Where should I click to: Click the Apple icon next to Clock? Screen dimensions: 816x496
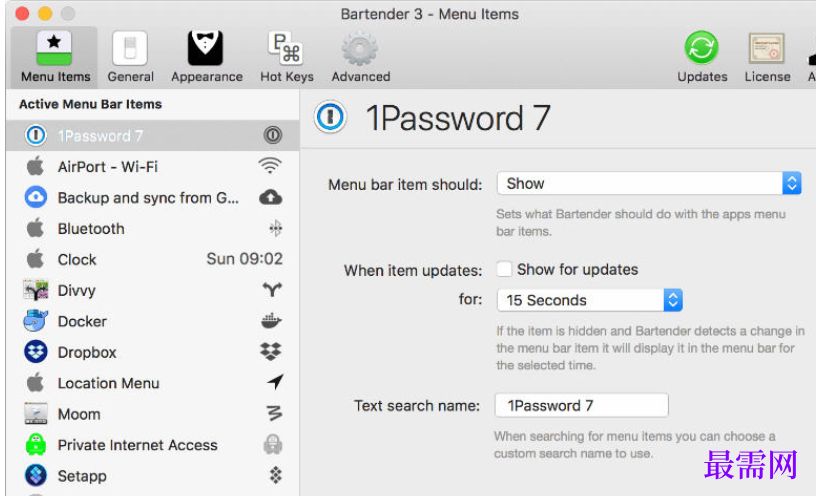pyautogui.click(x=35, y=258)
